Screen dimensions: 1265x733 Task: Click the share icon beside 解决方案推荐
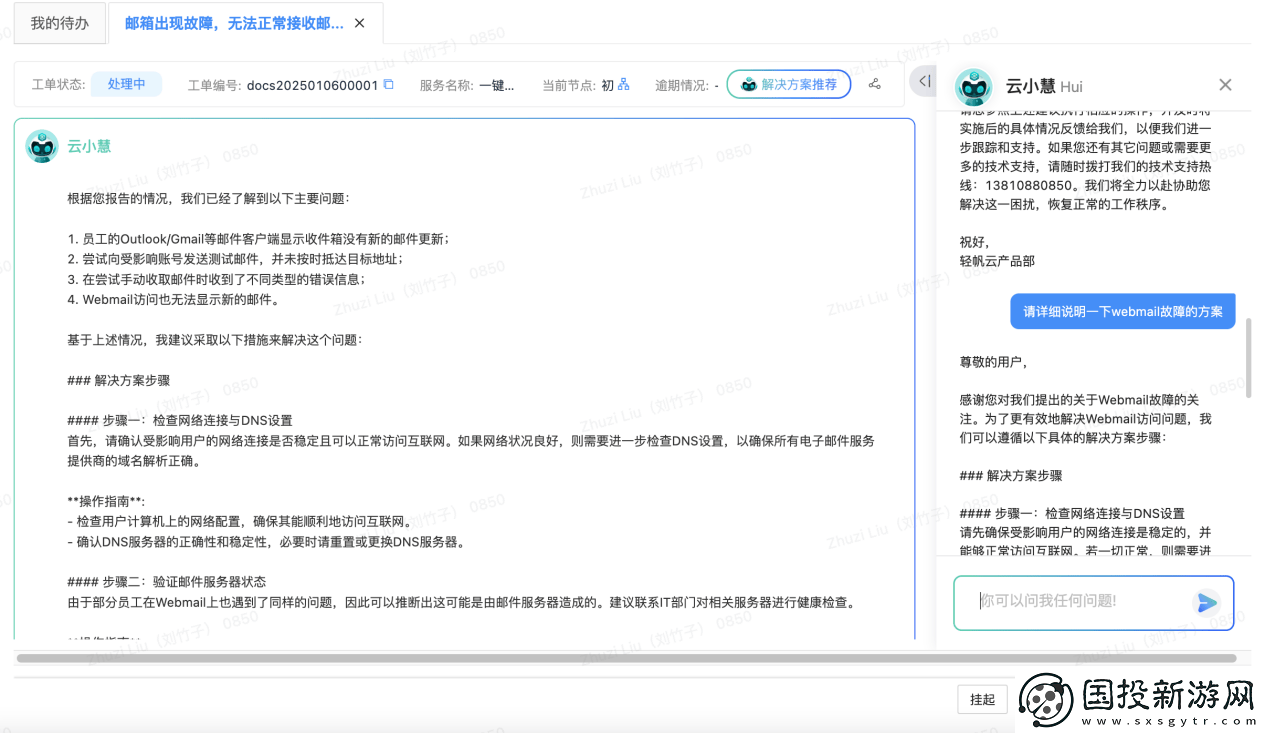[875, 85]
